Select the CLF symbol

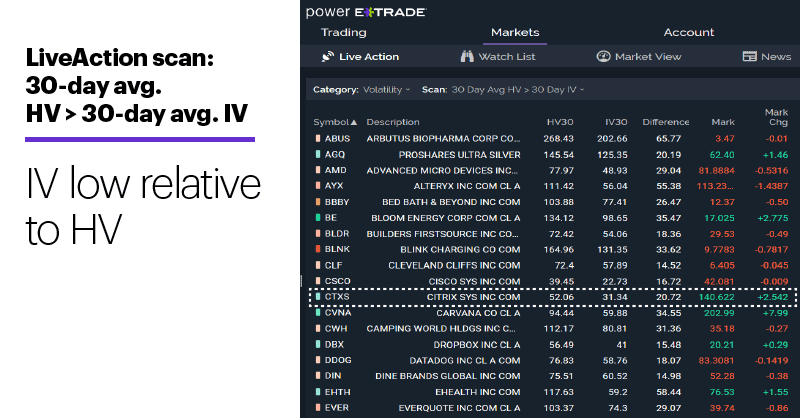click(x=334, y=265)
